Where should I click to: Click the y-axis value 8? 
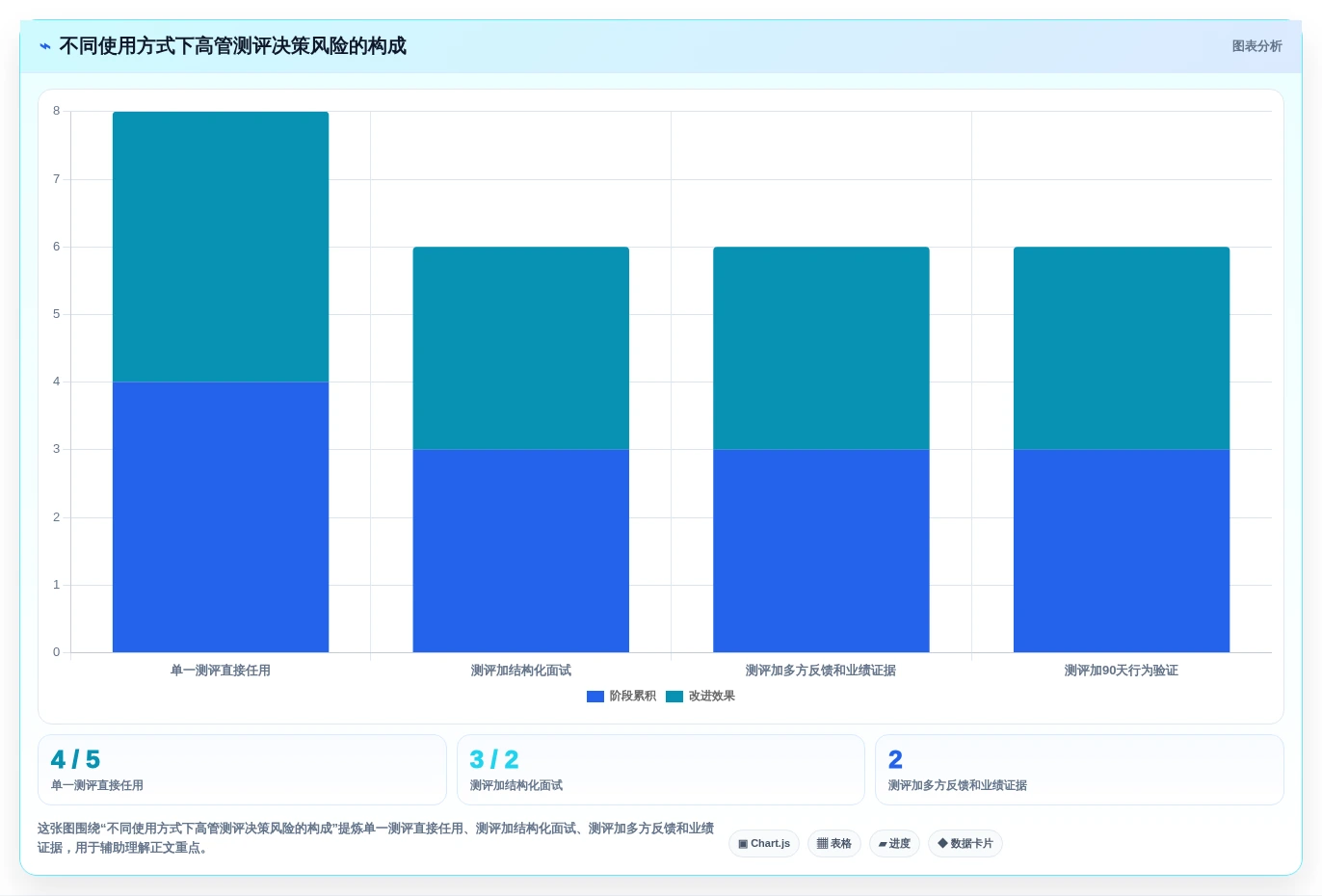coord(57,111)
